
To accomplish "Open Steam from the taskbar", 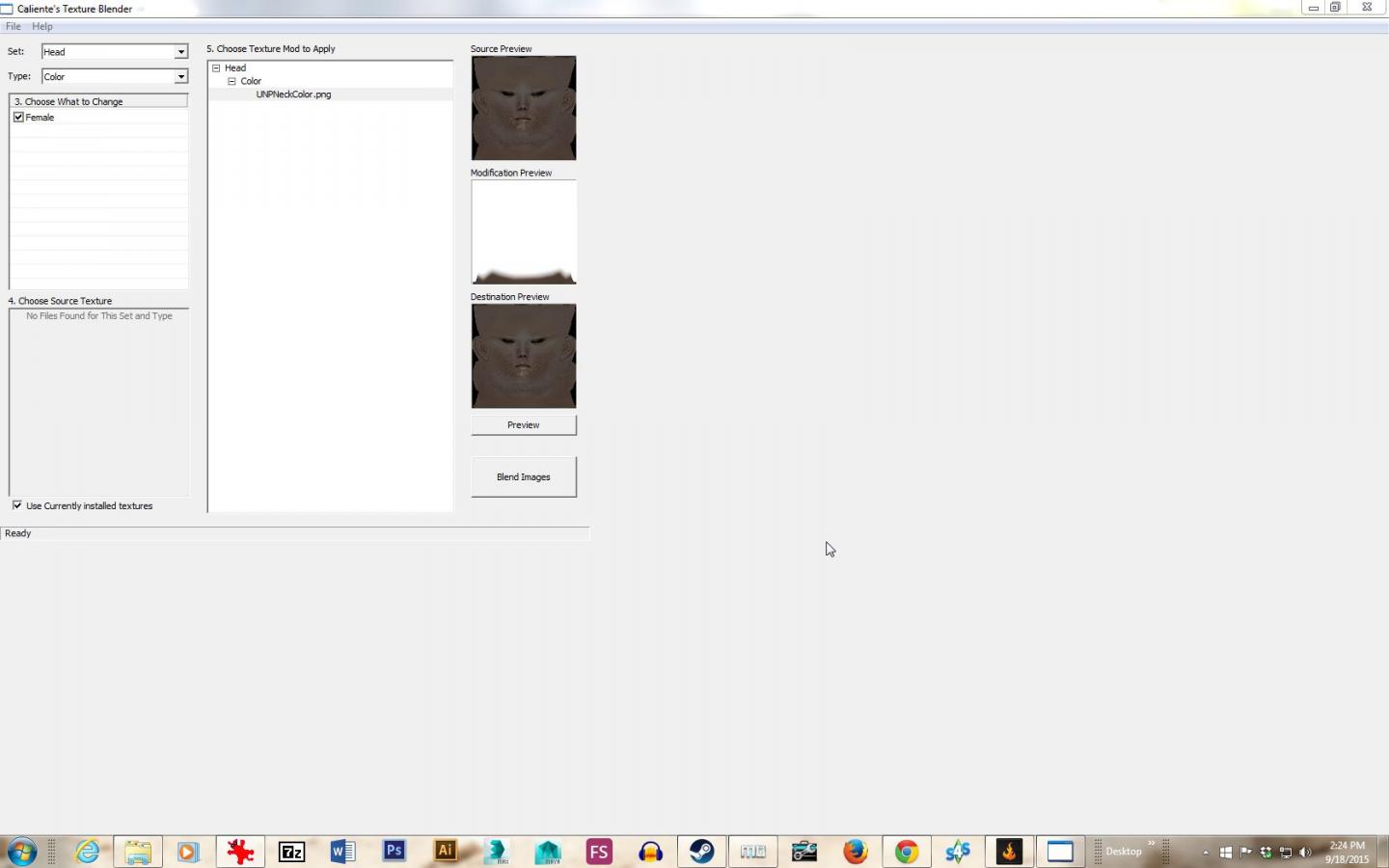I will [701, 851].
